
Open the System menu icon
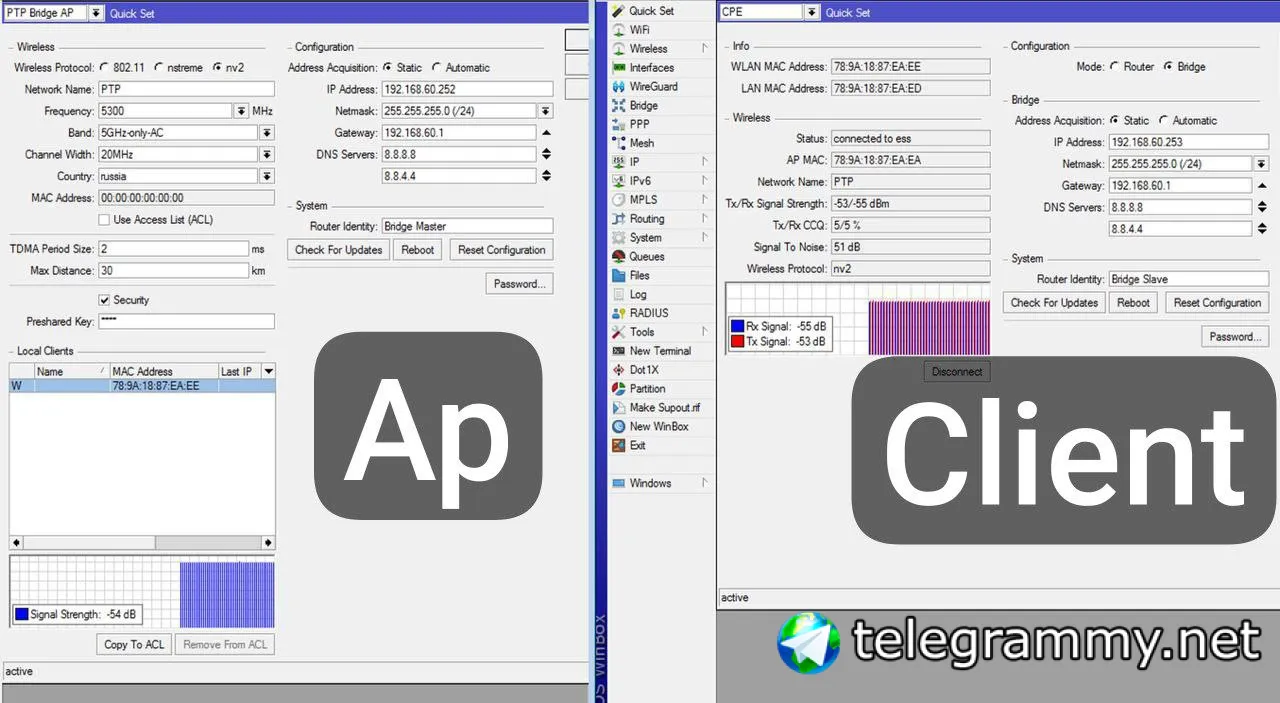[x=620, y=238]
